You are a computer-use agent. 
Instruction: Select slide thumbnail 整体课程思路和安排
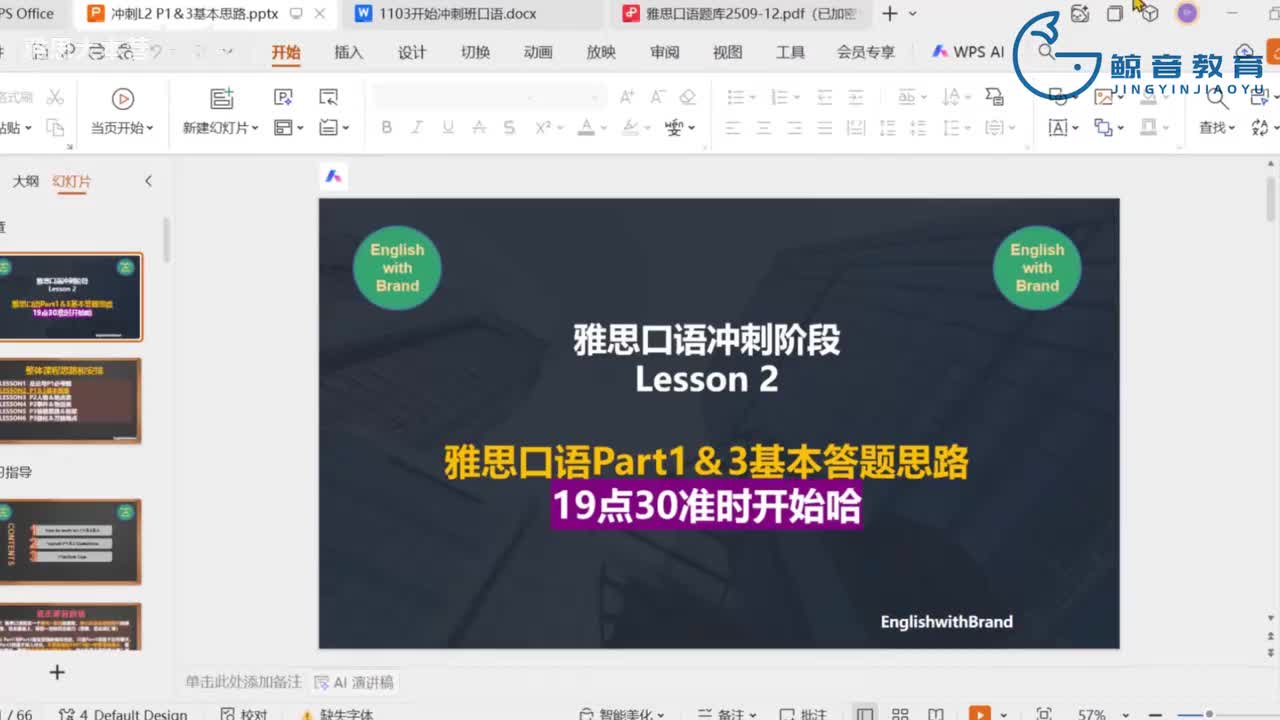70,400
